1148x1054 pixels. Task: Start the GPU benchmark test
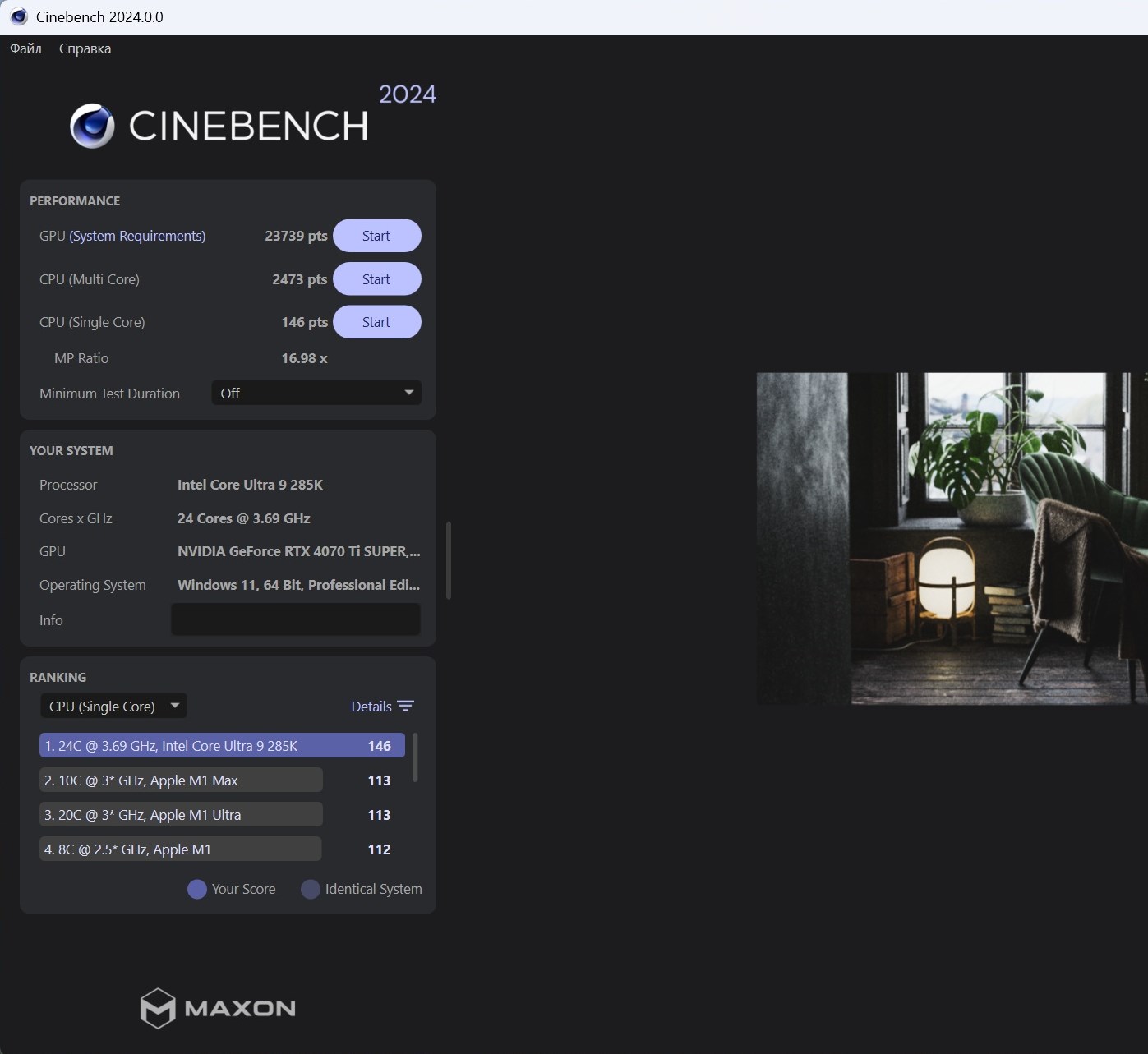[x=376, y=236]
